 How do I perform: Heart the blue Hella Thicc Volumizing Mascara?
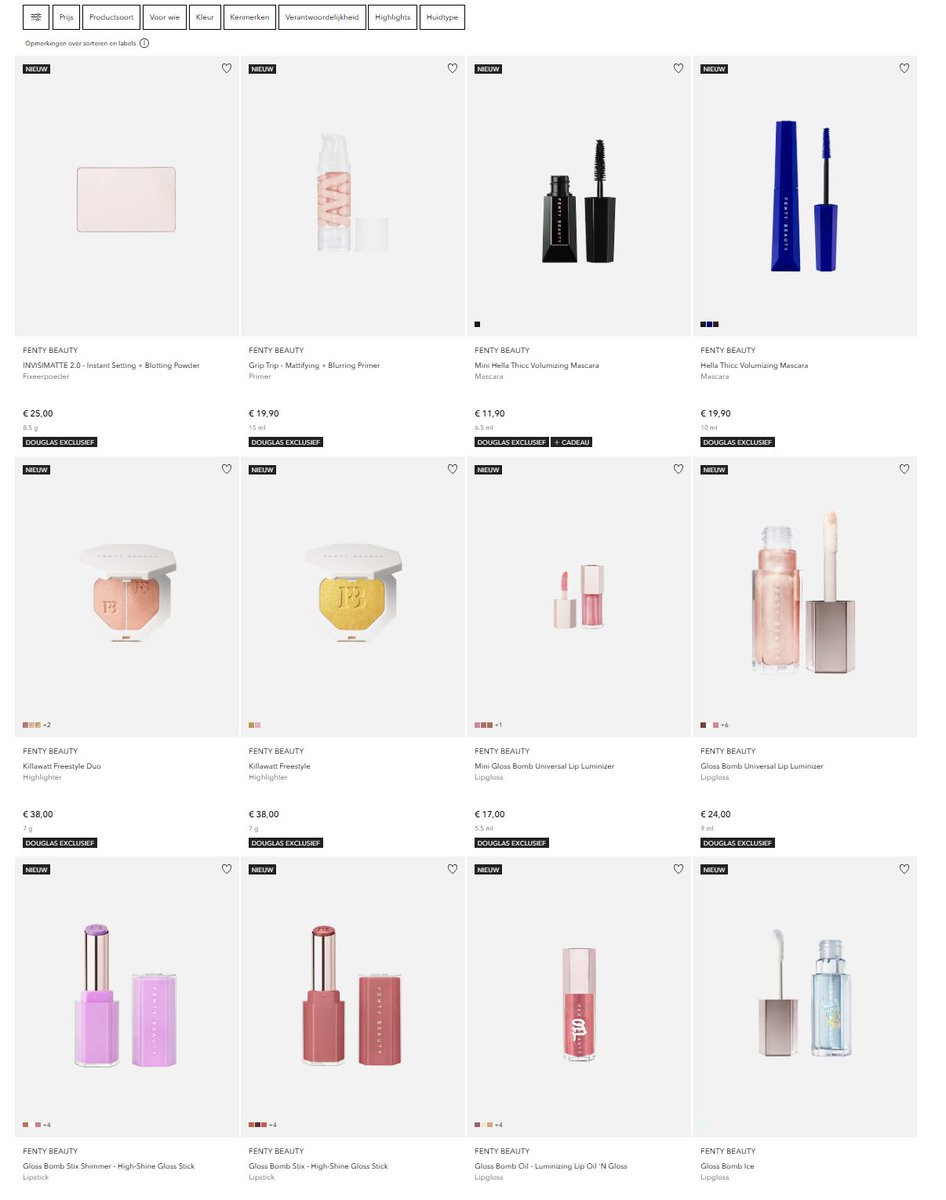coord(904,68)
